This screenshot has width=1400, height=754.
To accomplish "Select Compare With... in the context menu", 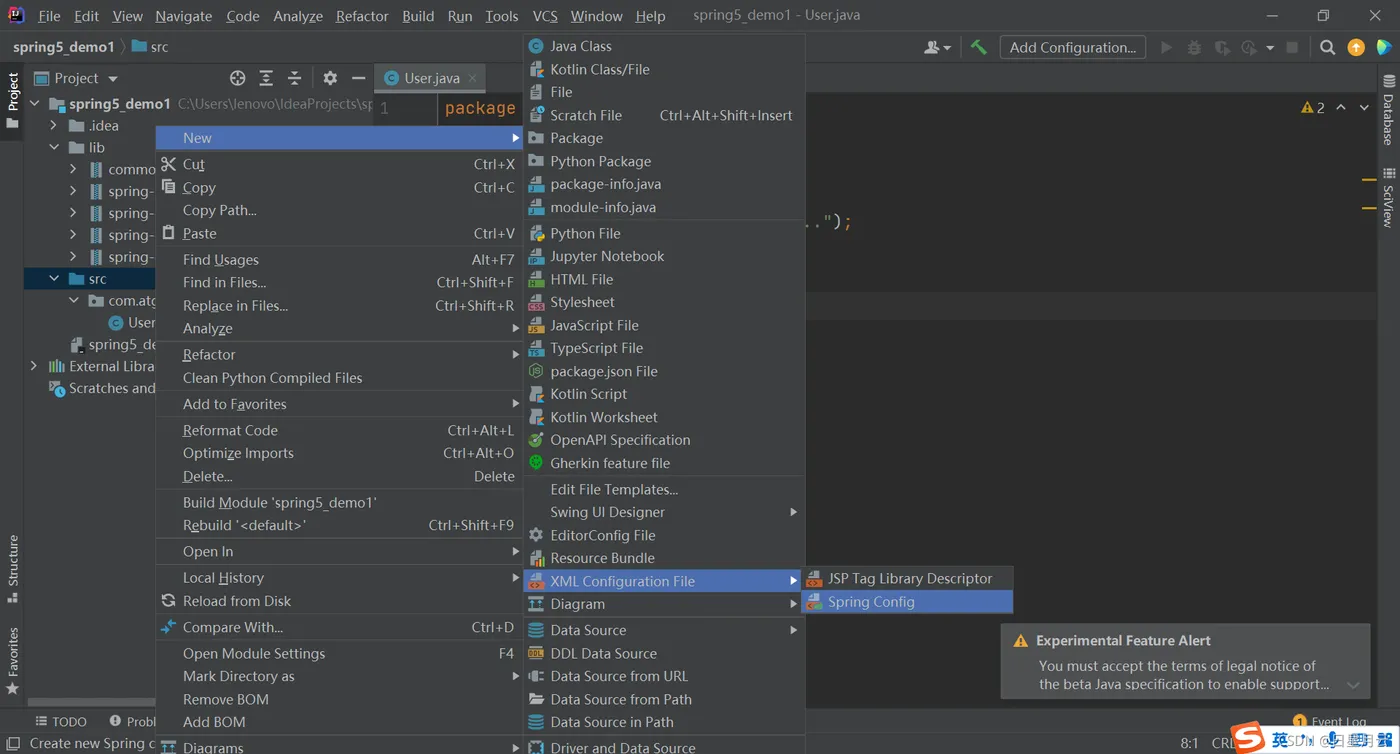I will coord(340,627).
